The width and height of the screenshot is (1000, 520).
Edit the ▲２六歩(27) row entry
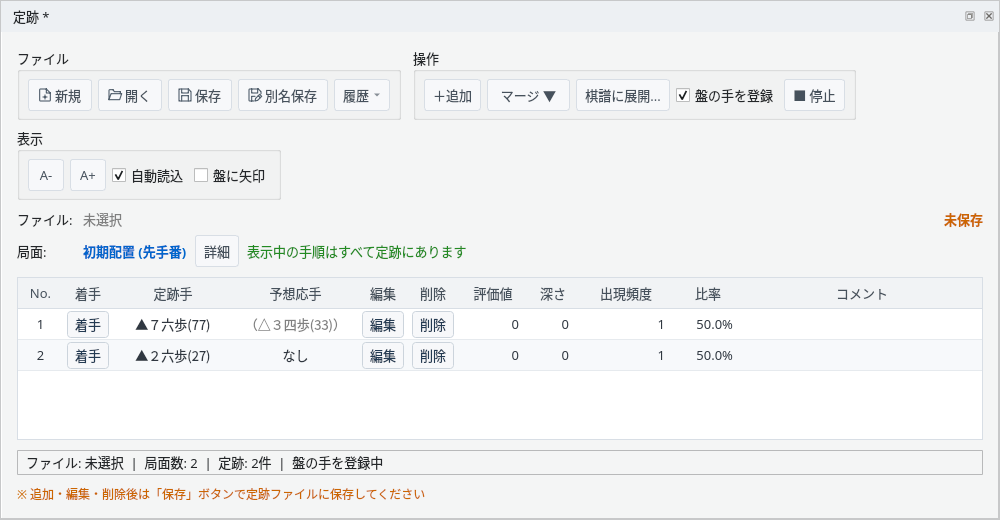pyautogui.click(x=383, y=355)
